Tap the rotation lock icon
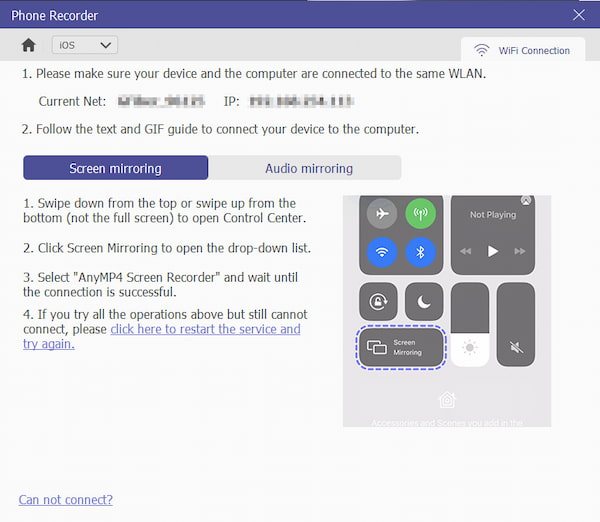Viewport: 600px width, 522px height. 378,302
